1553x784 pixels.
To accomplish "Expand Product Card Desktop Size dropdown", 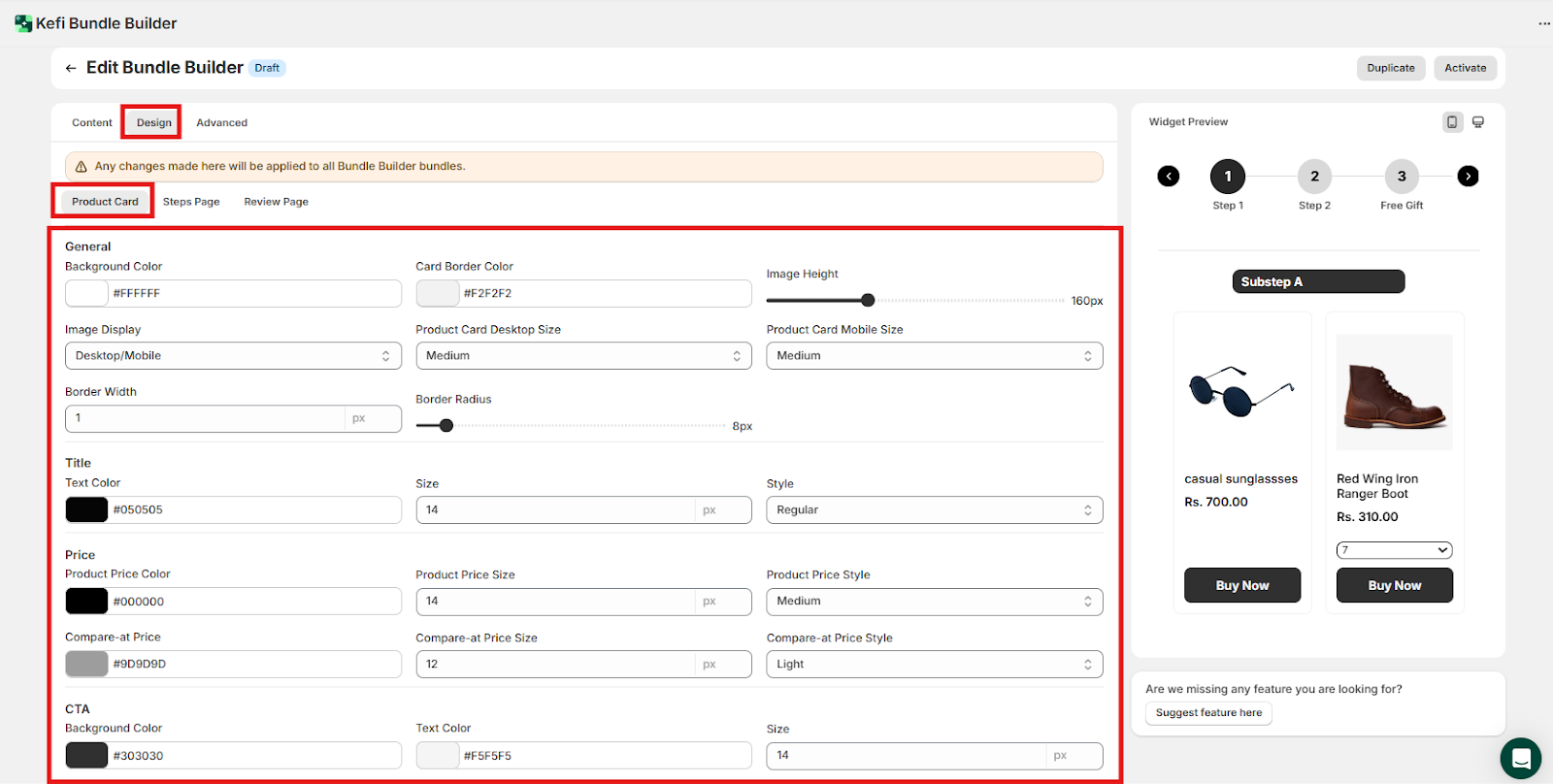I will point(583,356).
